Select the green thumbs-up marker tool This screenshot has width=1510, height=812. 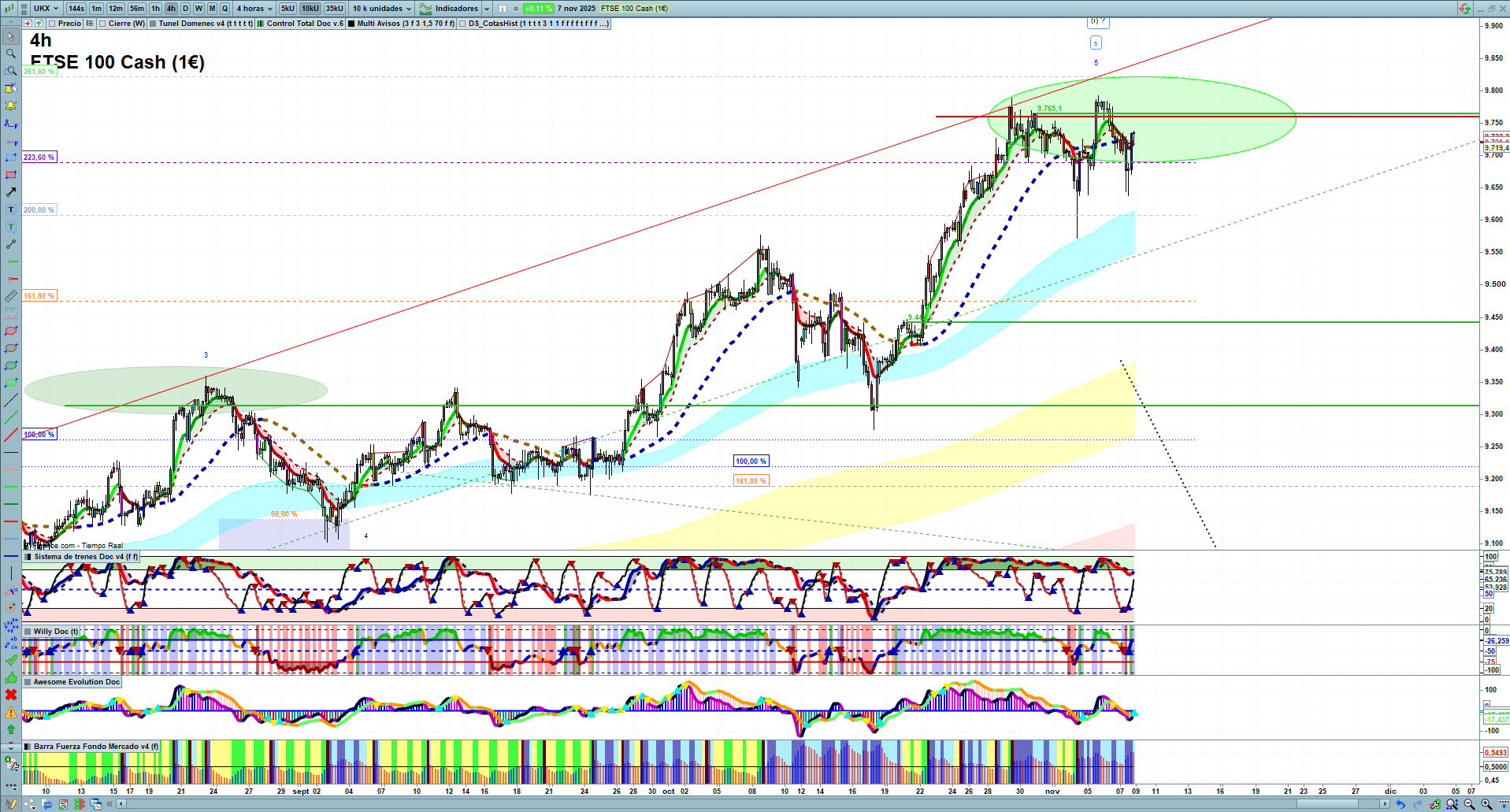[11, 677]
